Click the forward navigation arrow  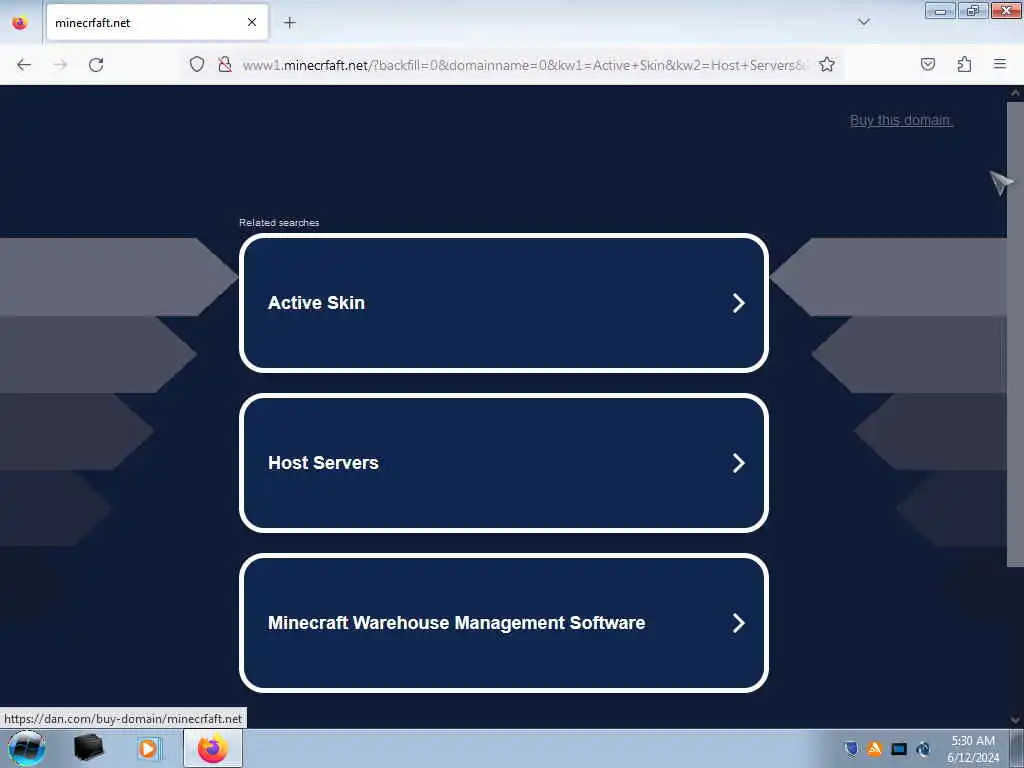coord(60,65)
